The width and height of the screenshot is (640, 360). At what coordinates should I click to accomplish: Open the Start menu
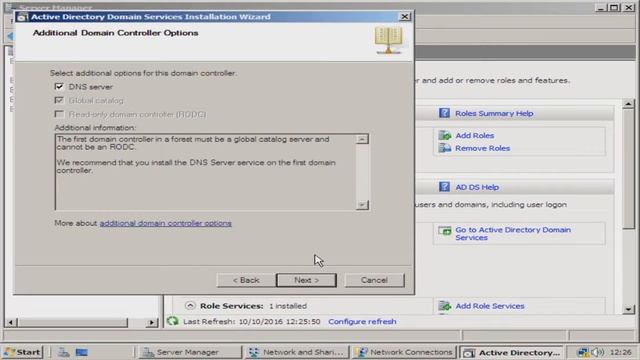point(22,352)
